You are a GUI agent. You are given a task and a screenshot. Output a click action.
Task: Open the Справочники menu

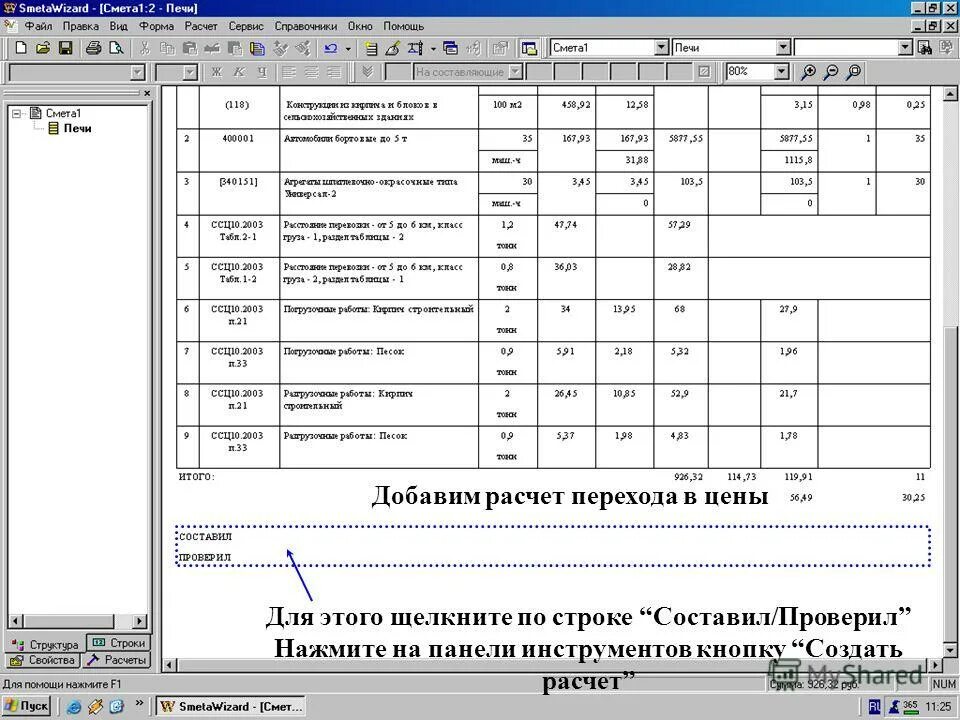point(303,26)
